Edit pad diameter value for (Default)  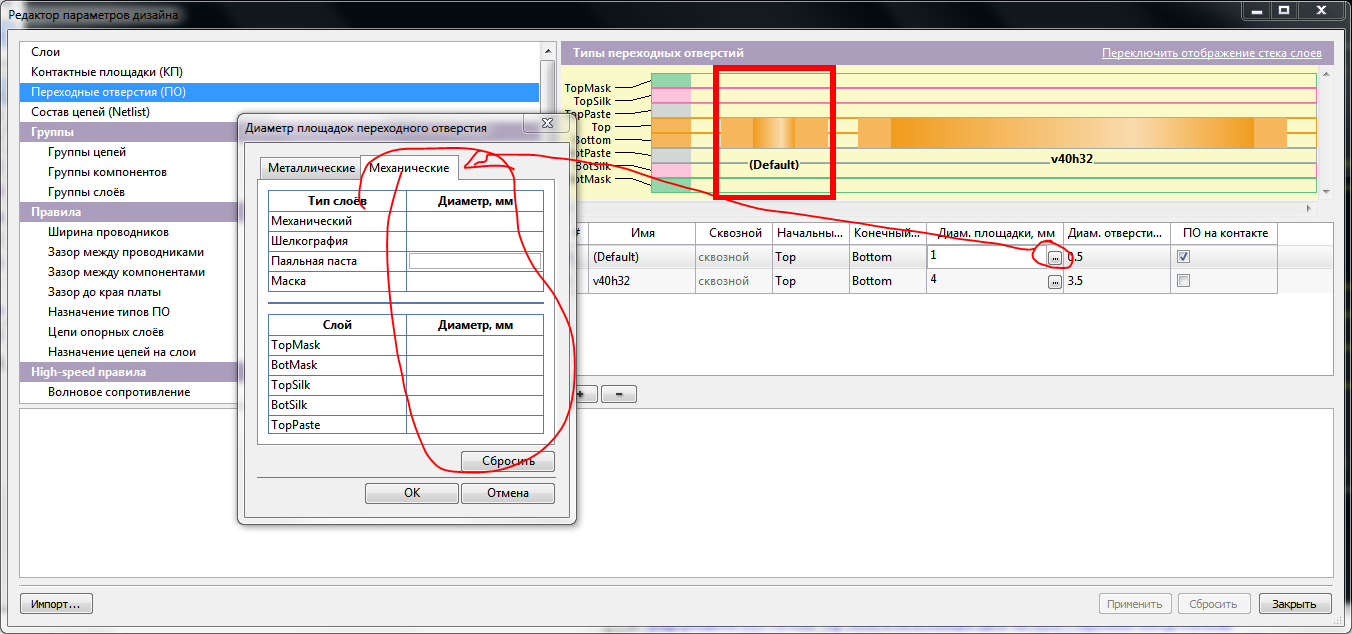[x=986, y=257]
